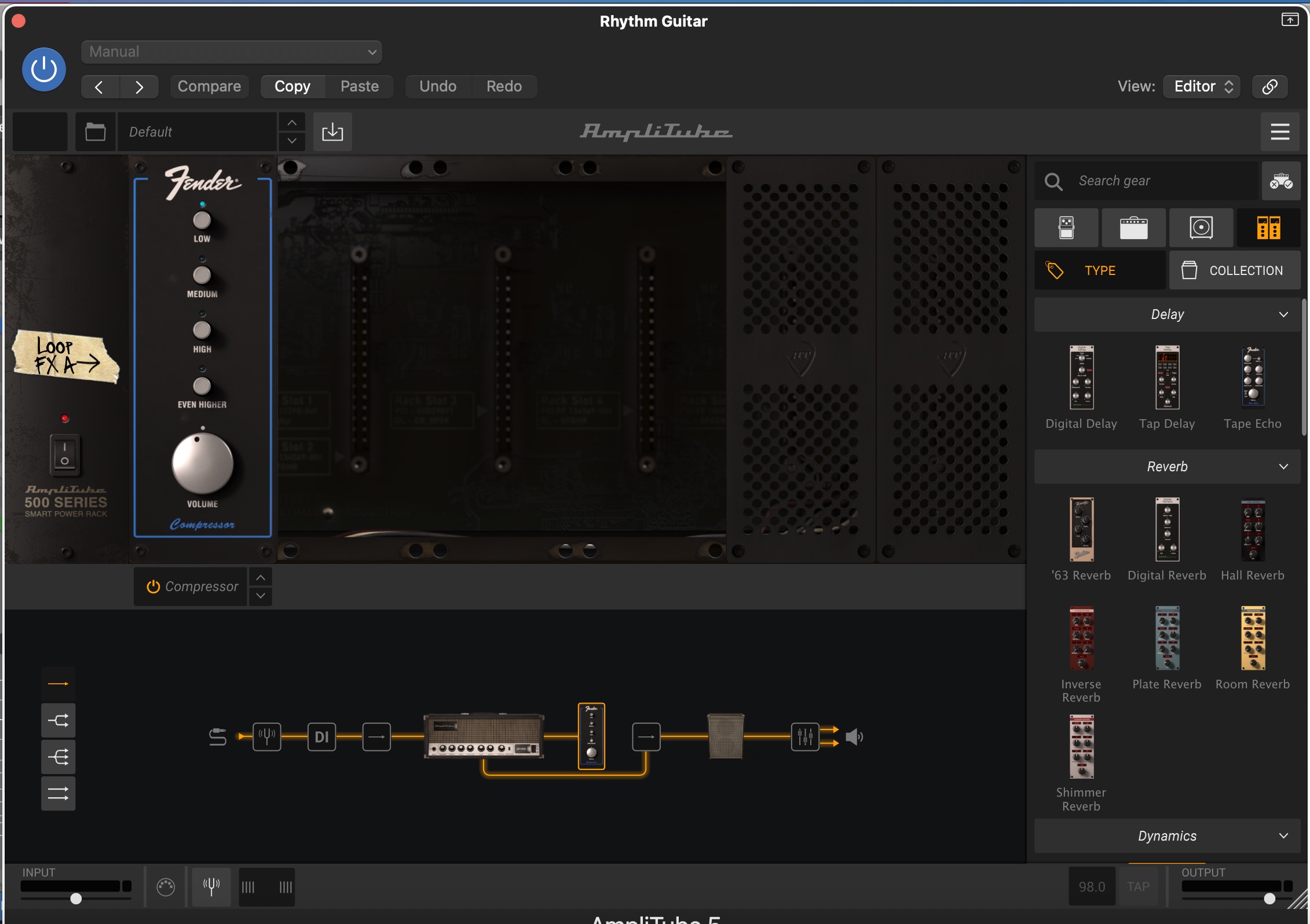
Task: Select the Inverse Reverb rack unit
Action: point(1081,638)
